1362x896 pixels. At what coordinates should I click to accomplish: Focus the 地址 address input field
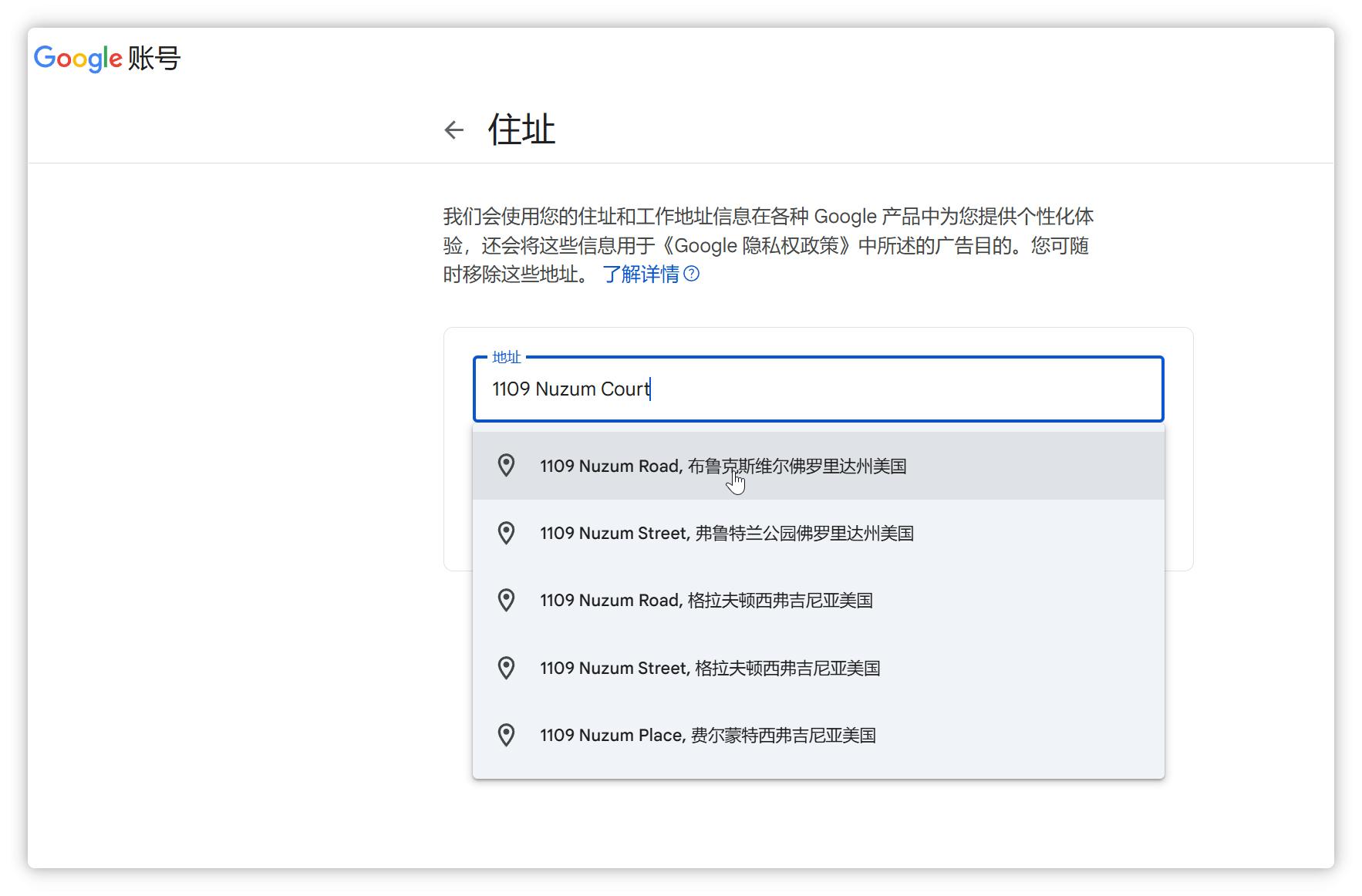pyautogui.click(x=818, y=389)
